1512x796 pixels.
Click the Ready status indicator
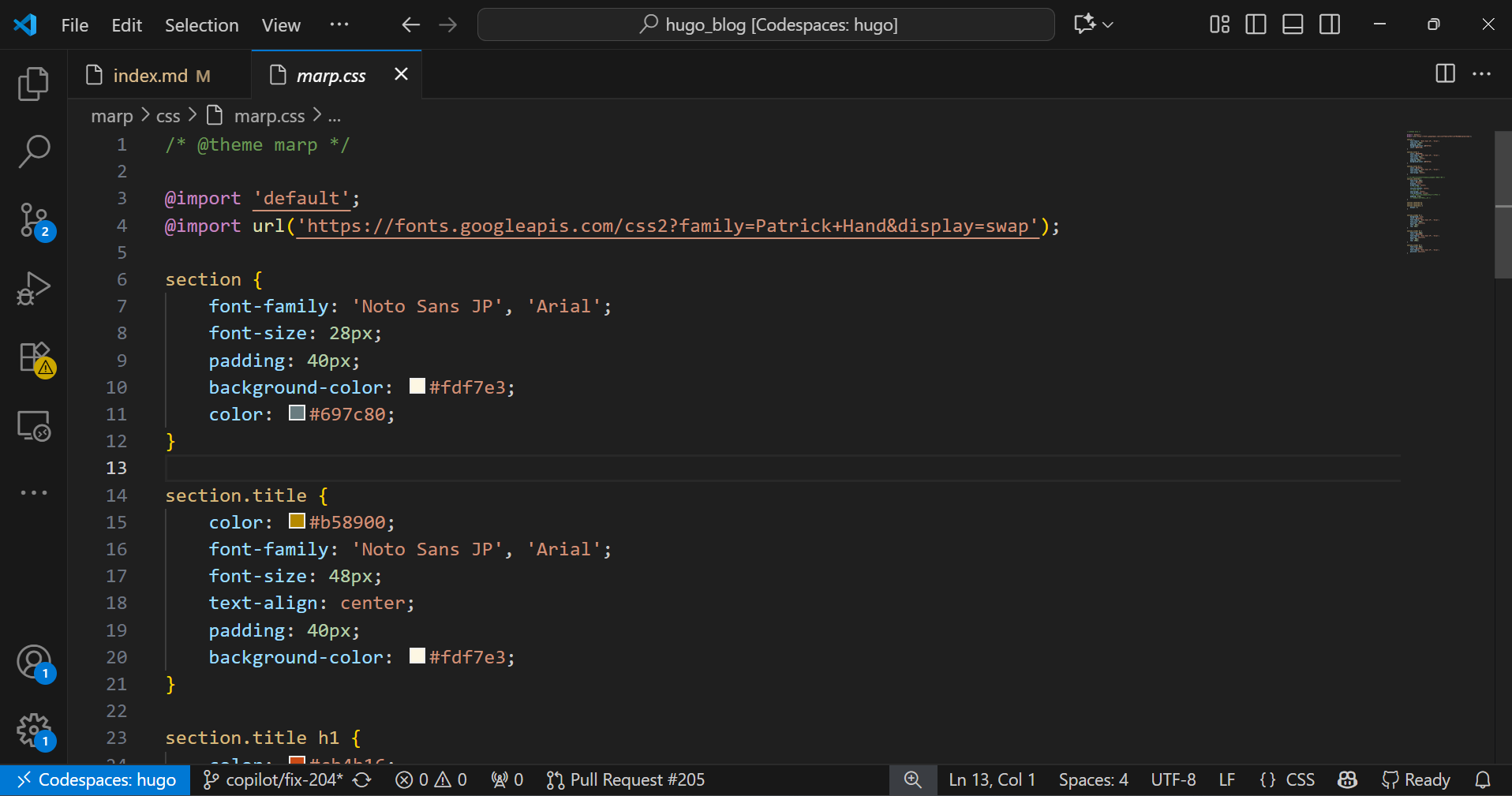point(1417,780)
